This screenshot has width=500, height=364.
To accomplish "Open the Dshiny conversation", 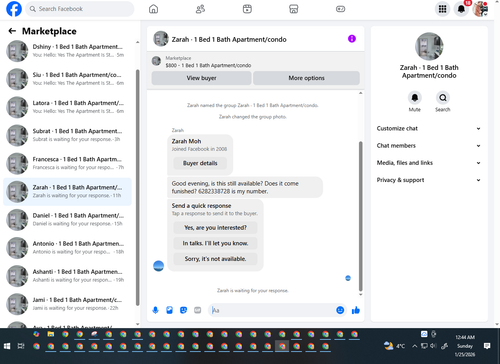I will tap(67, 51).
